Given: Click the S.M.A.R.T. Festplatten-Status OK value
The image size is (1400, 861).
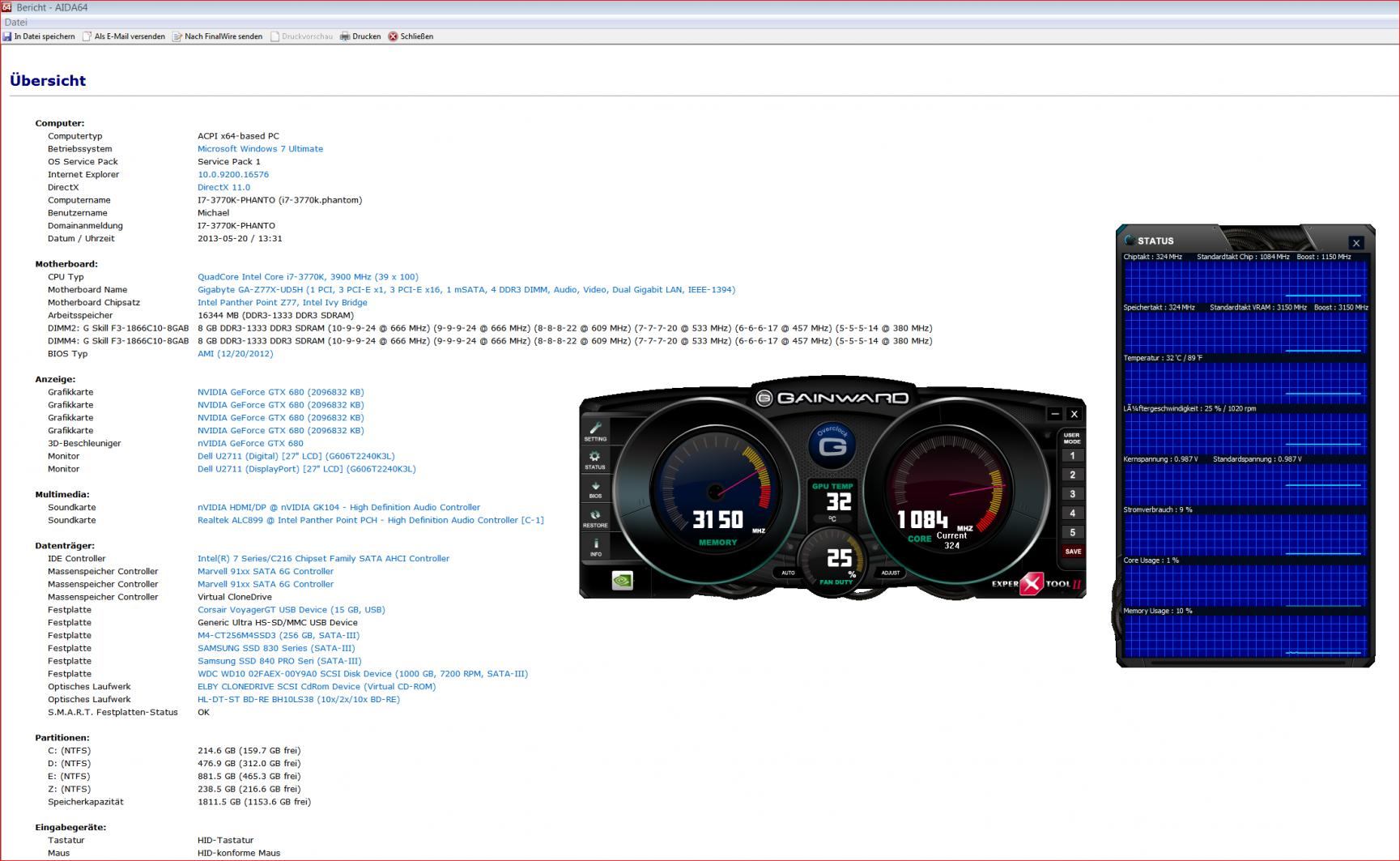Looking at the screenshot, I should (203, 713).
